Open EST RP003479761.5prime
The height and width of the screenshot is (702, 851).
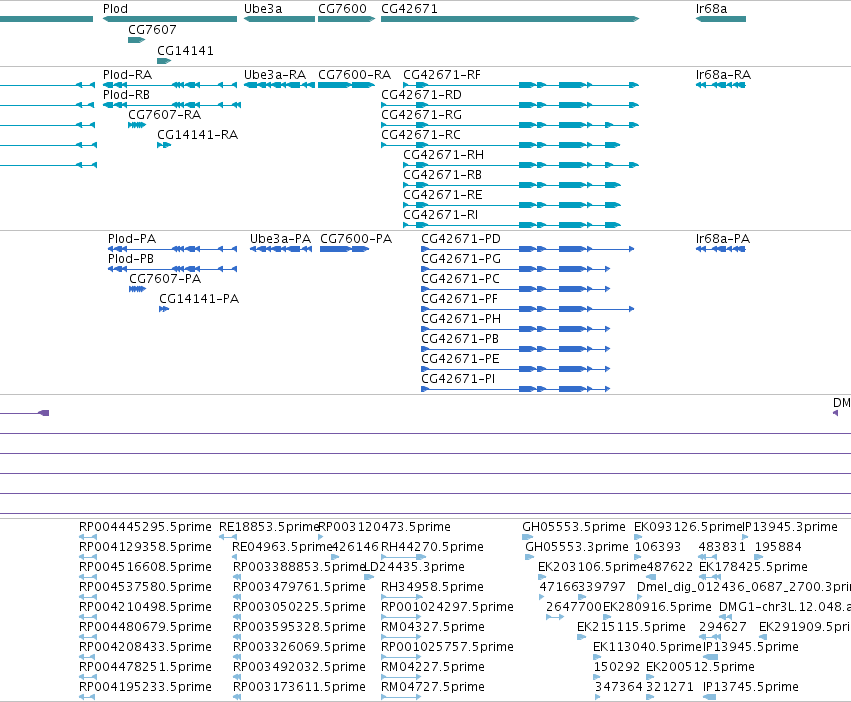299,586
